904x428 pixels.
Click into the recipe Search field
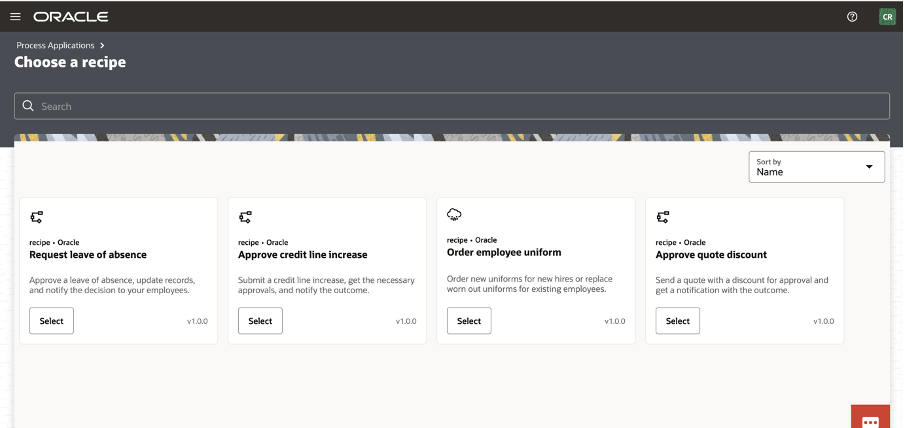point(450,106)
